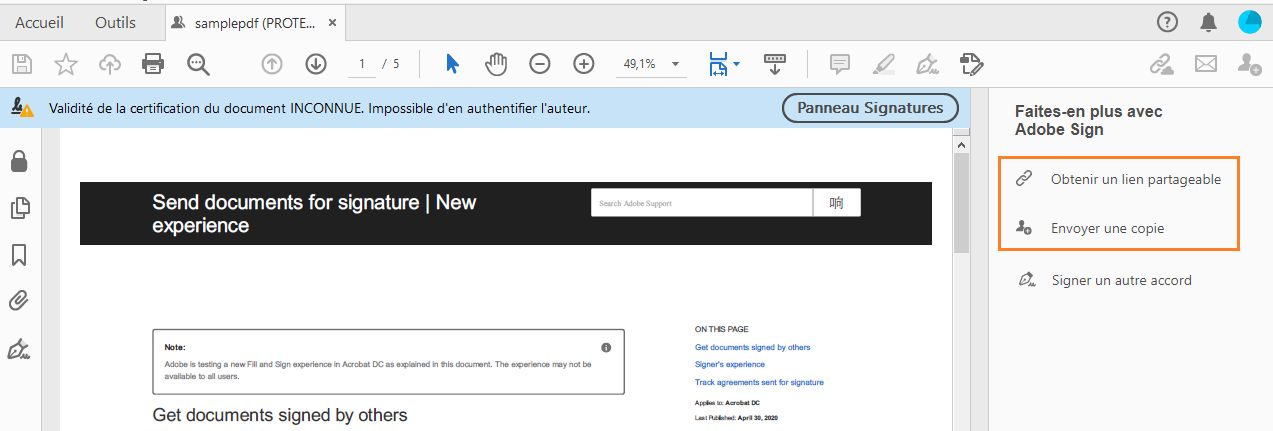Add a comment note
This screenshot has width=1273, height=431.
coord(840,64)
